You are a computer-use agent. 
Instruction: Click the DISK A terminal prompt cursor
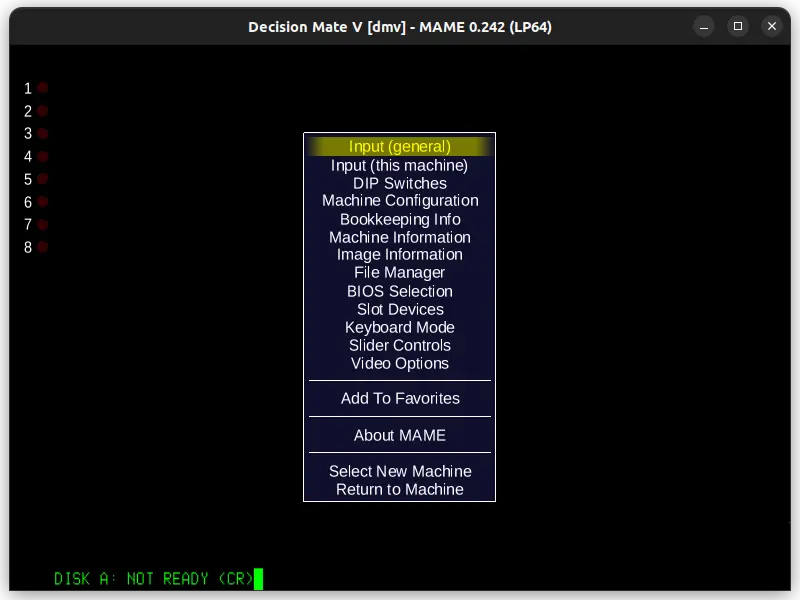coord(259,578)
